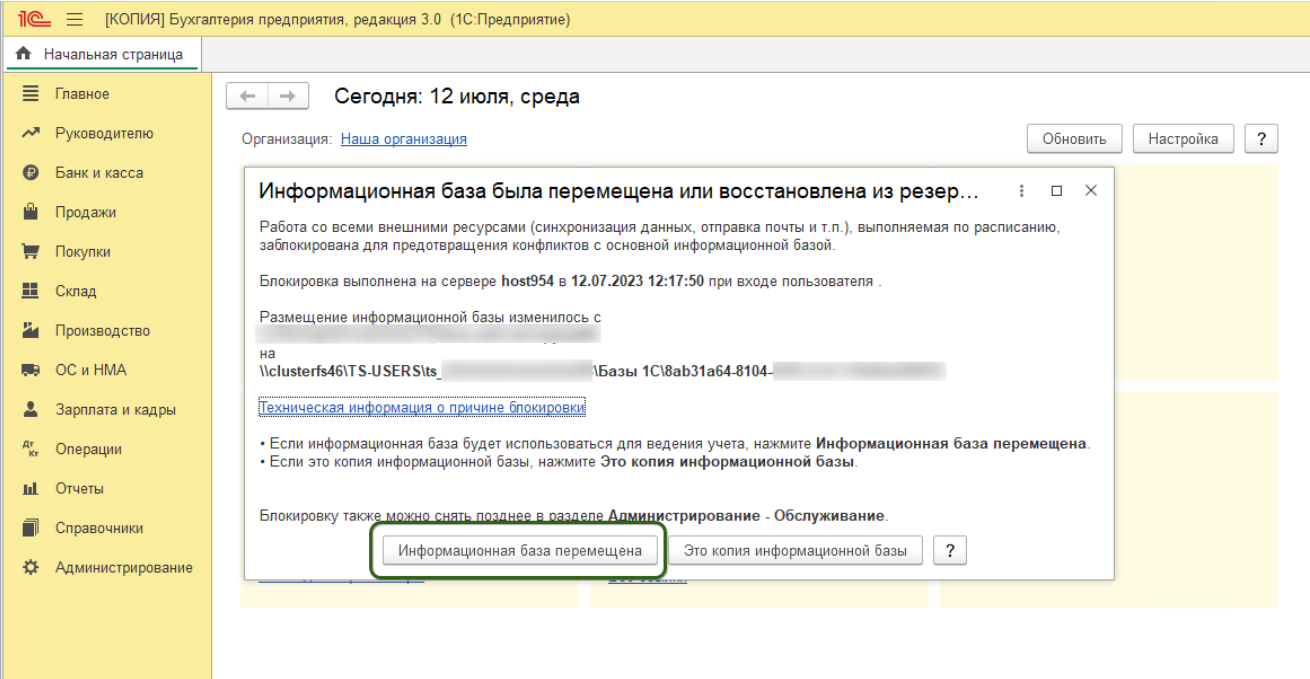Open the Зарплата и кадры section
Viewport: 1310px width, 679px height.
[115, 410]
